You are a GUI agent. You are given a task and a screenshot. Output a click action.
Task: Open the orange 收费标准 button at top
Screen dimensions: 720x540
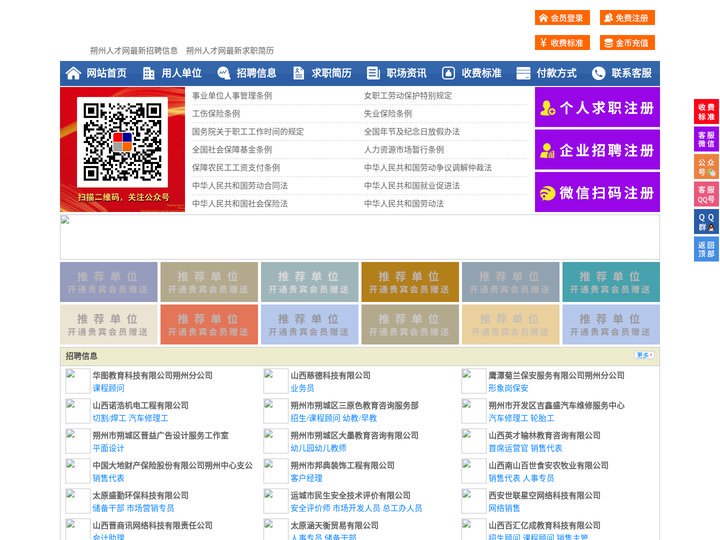(562, 43)
